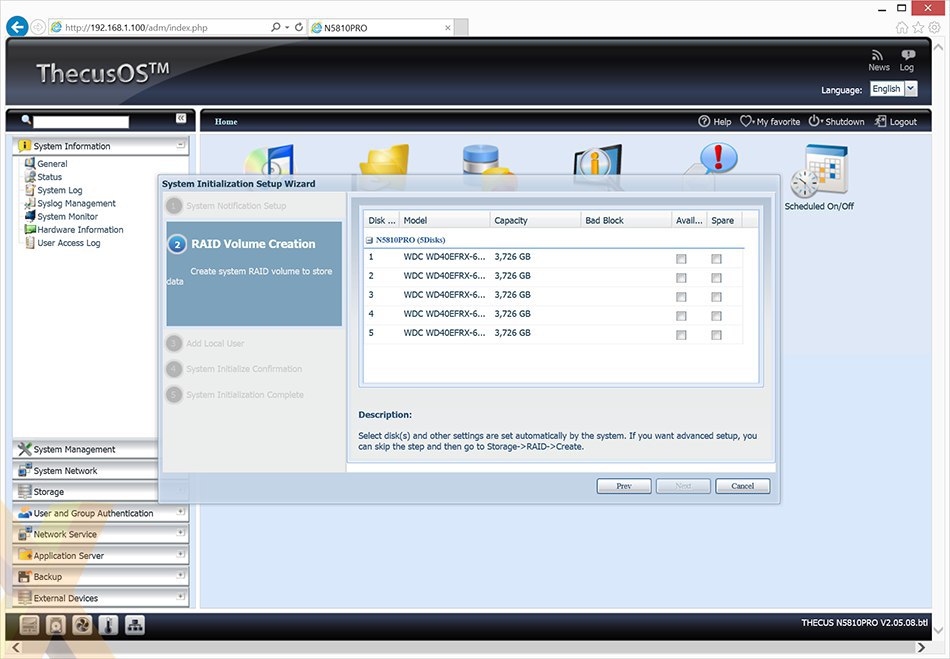Click the Help question mark icon
This screenshot has width=950, height=659.
pyautogui.click(x=704, y=122)
